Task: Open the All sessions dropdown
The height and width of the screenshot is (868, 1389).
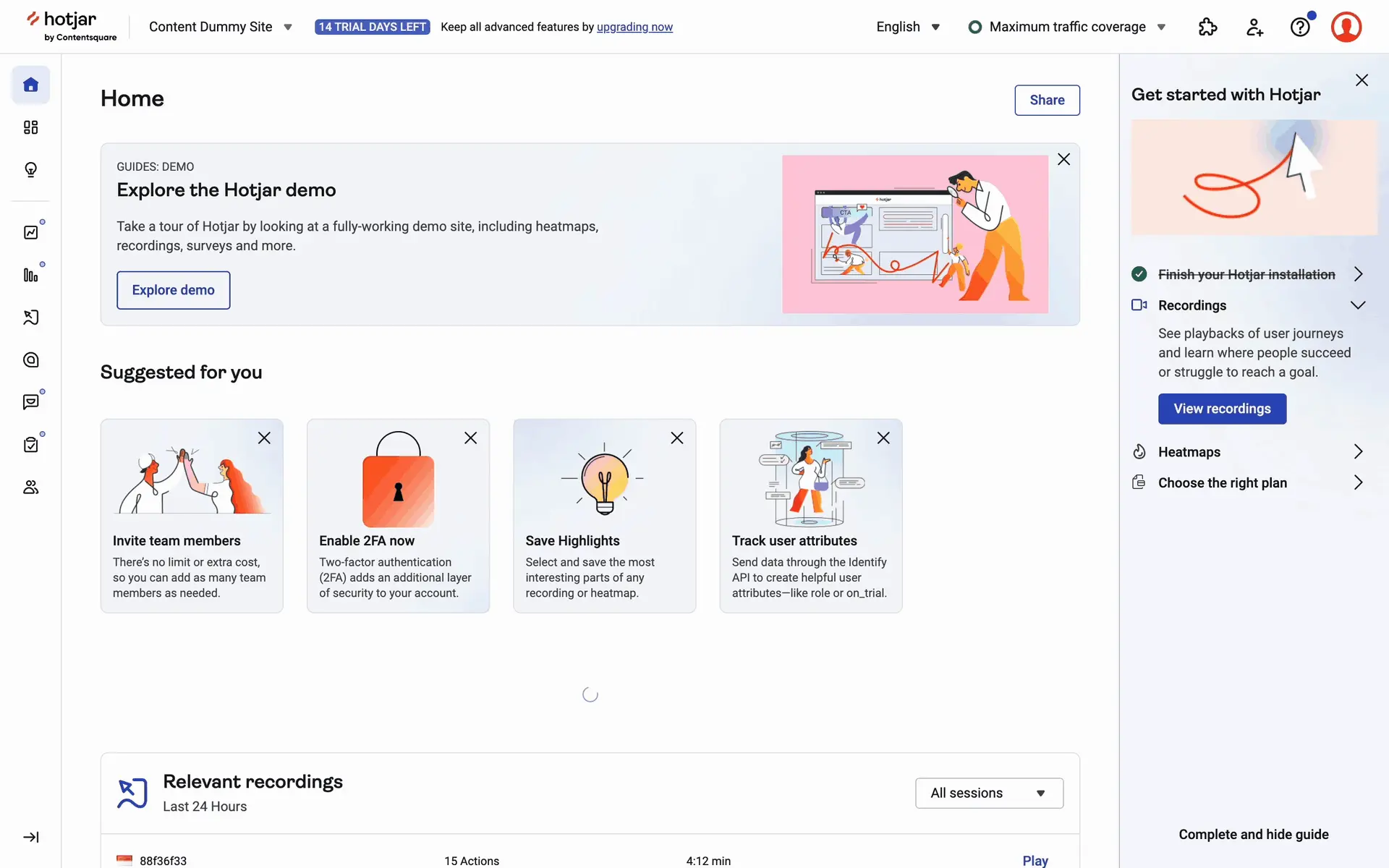Action: point(988,793)
